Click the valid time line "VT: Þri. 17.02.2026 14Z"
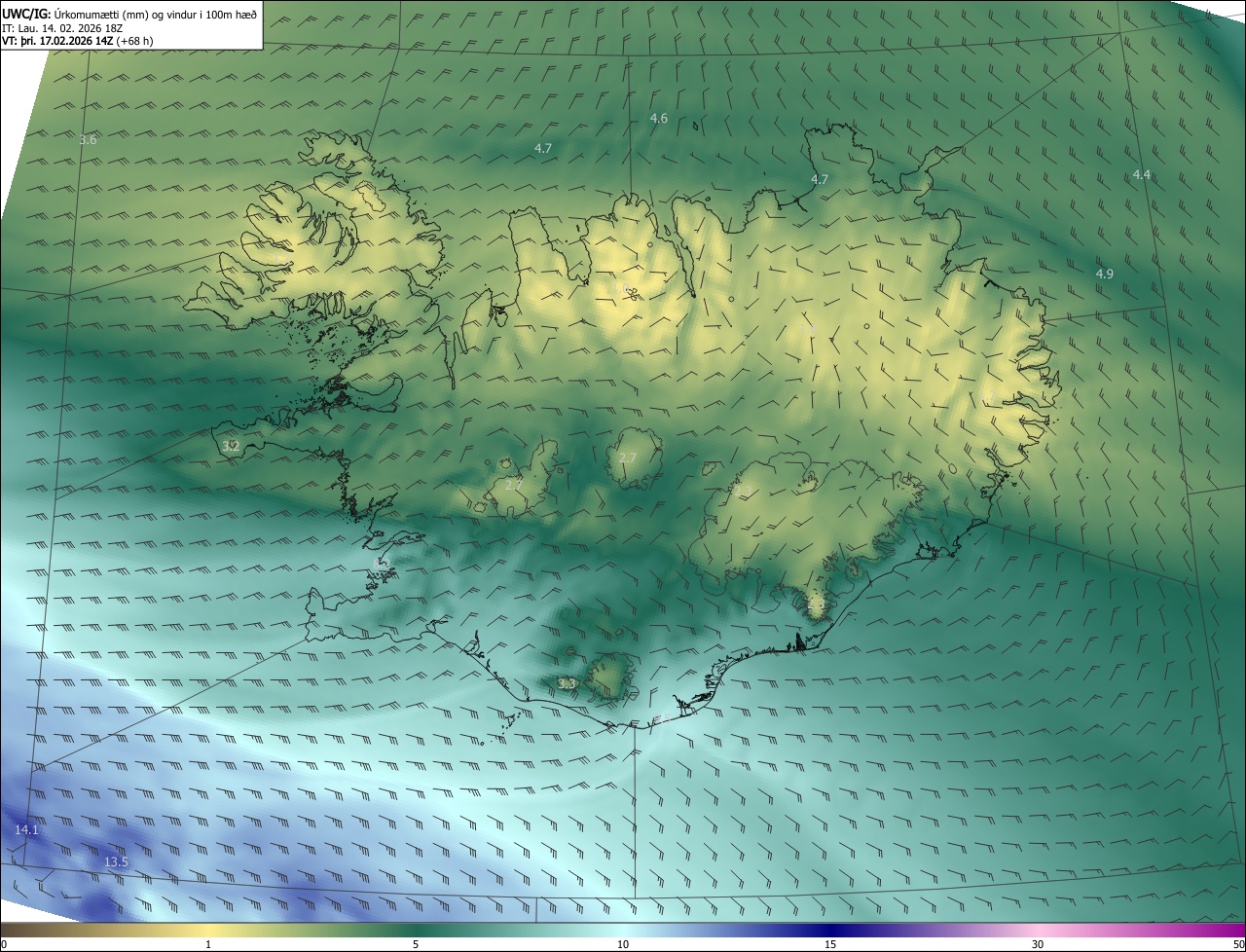1246x952 pixels. (x=56, y=41)
